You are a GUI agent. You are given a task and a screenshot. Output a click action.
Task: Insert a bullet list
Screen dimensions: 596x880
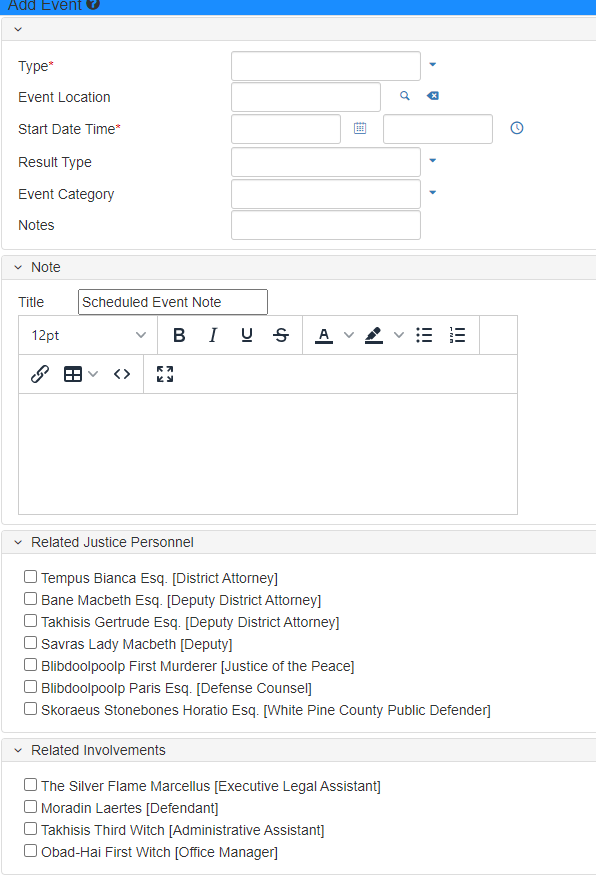pyautogui.click(x=424, y=335)
